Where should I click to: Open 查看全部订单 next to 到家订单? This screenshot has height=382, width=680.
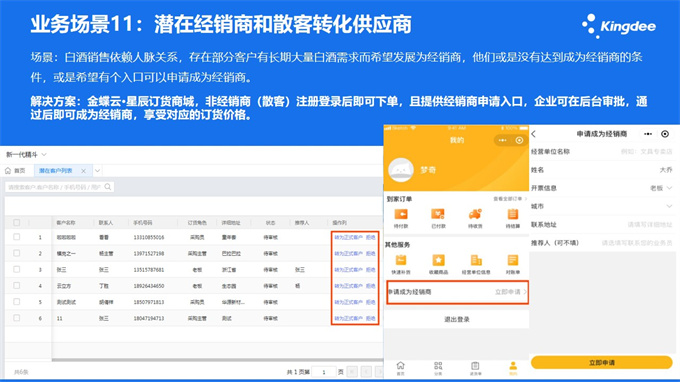pos(510,199)
